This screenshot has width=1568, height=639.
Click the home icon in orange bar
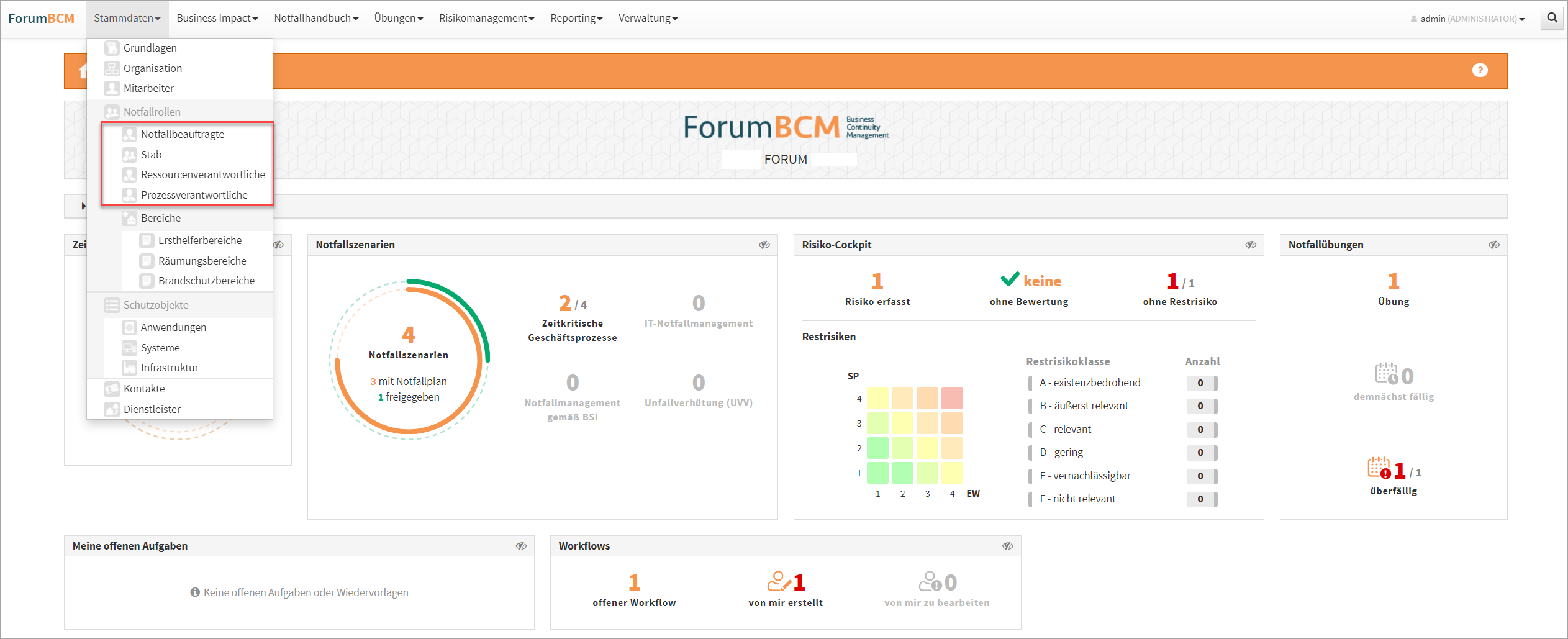click(x=83, y=71)
